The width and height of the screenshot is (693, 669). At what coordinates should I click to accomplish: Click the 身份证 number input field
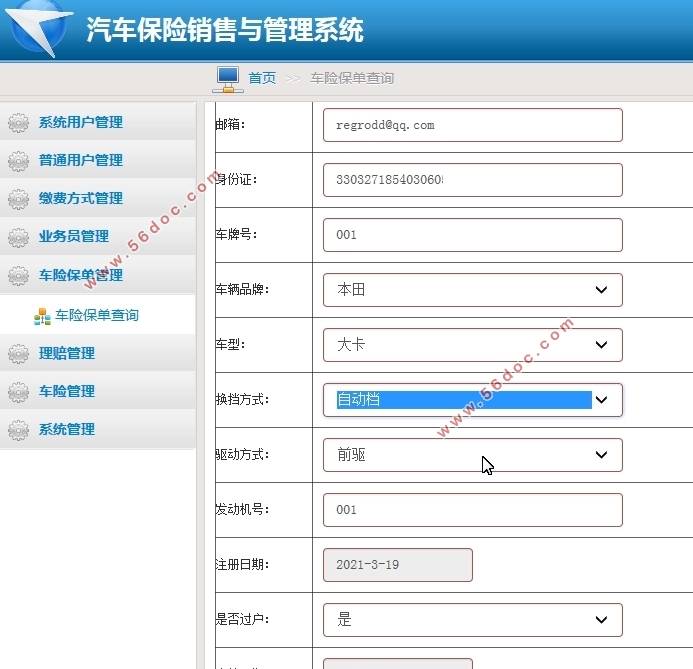tap(472, 180)
